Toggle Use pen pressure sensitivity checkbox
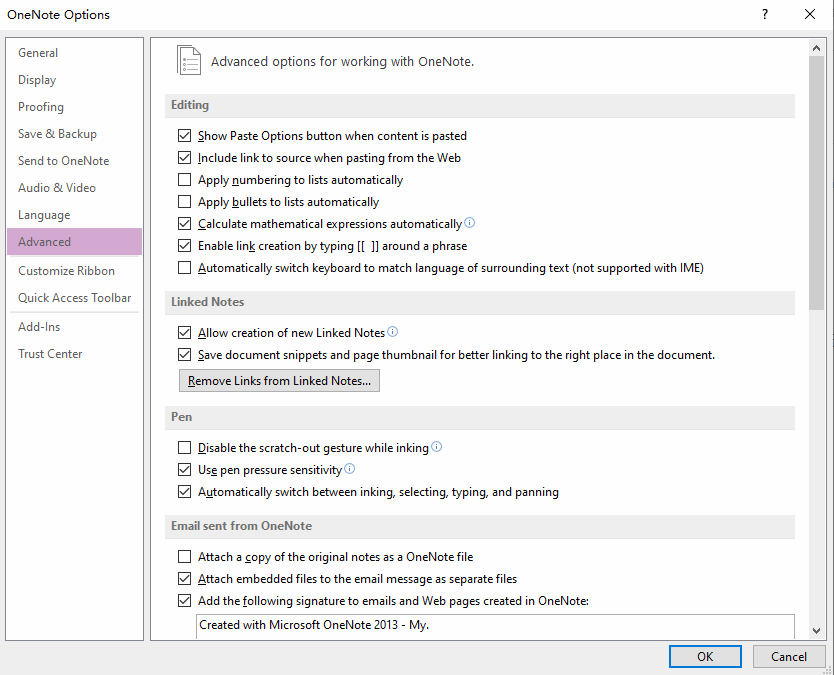Image resolution: width=834 pixels, height=675 pixels. click(185, 470)
